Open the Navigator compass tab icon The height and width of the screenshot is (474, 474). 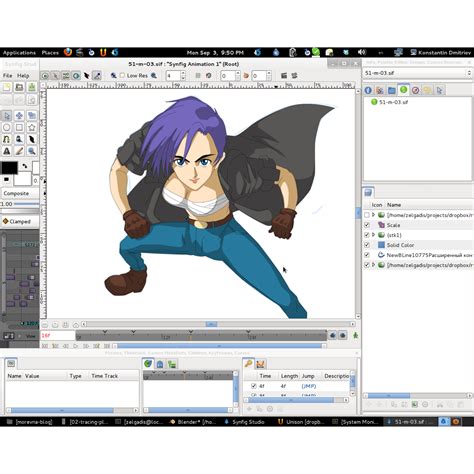pyautogui.click(x=415, y=90)
